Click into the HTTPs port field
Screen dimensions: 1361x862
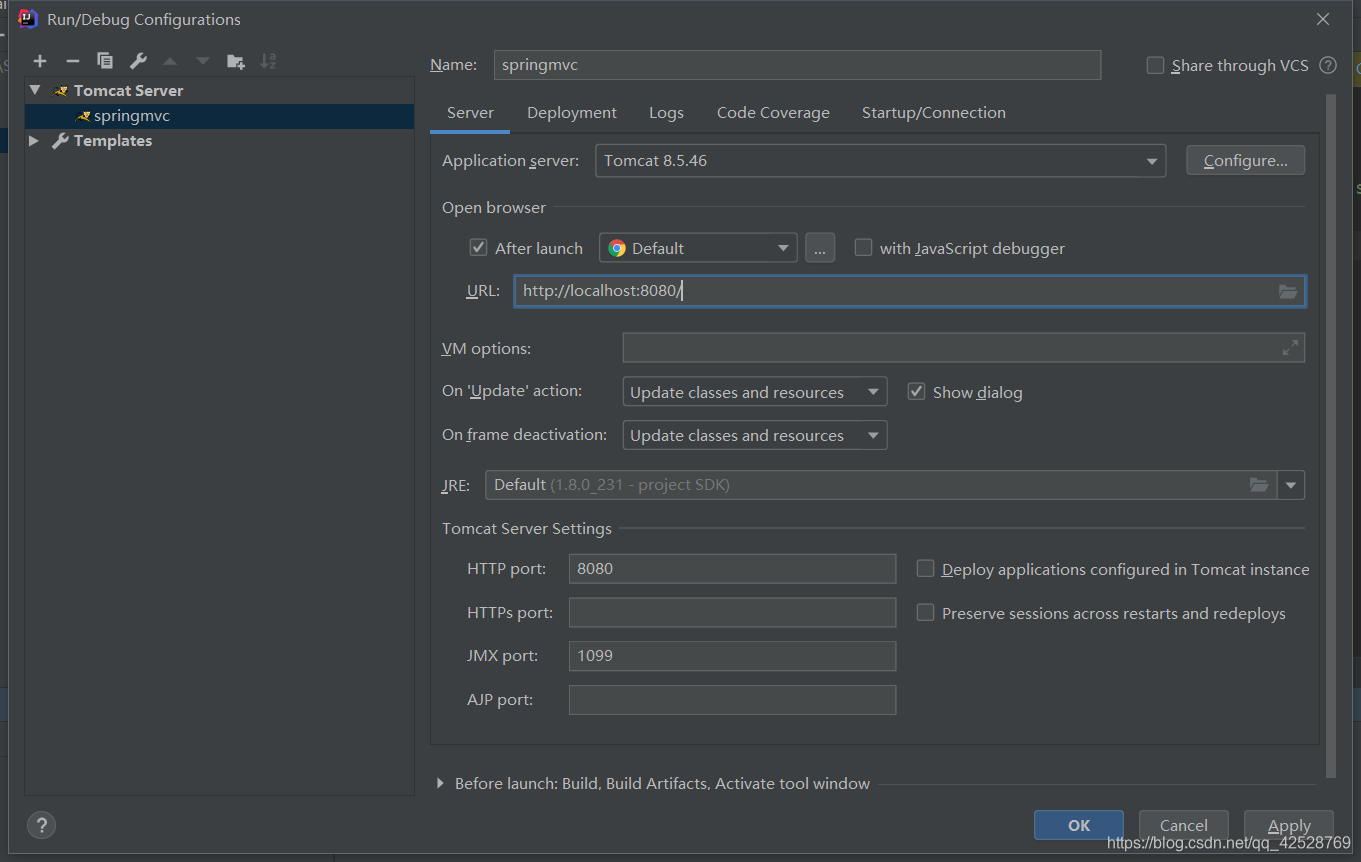point(732,613)
